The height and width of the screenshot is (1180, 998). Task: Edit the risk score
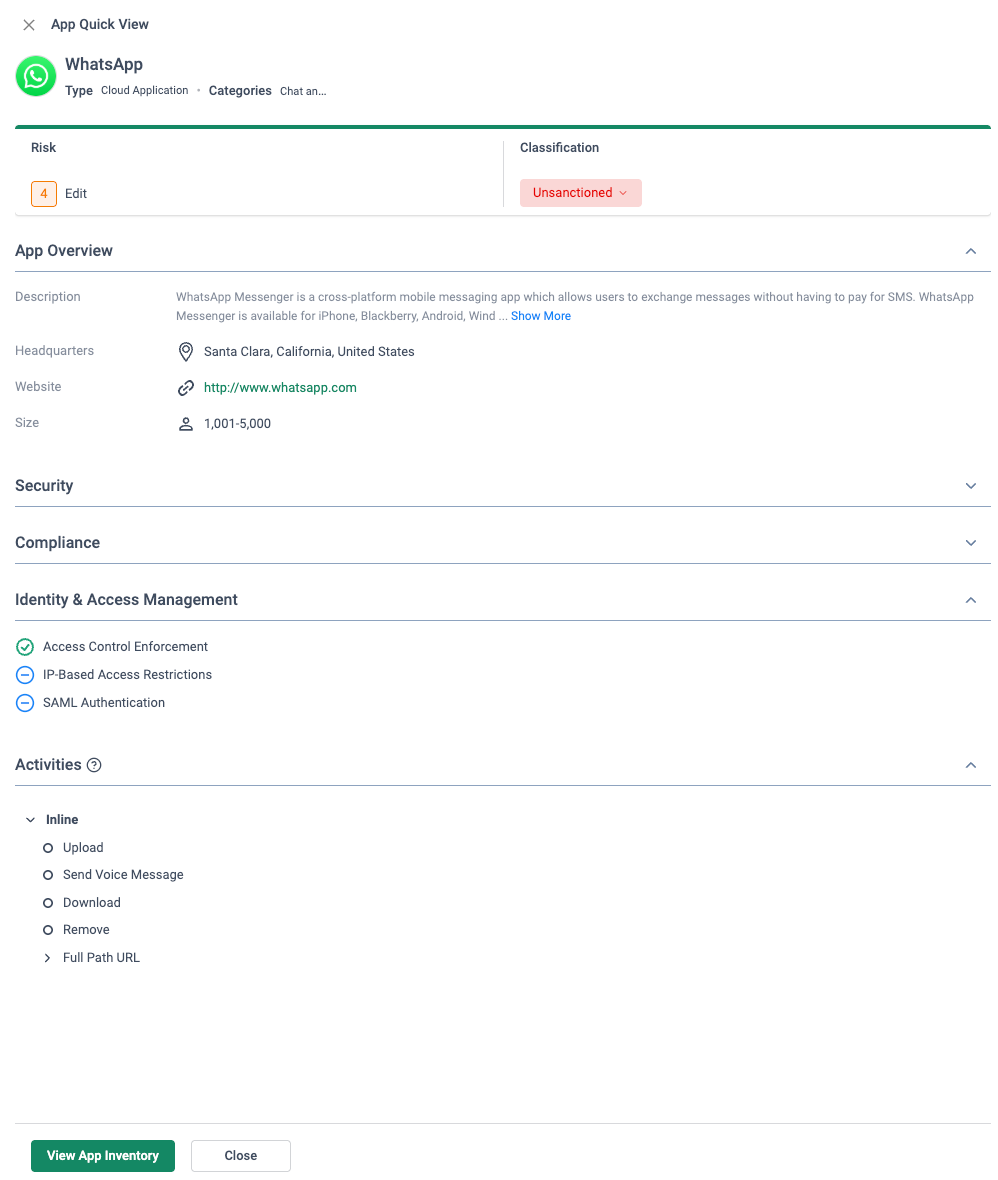click(75, 193)
